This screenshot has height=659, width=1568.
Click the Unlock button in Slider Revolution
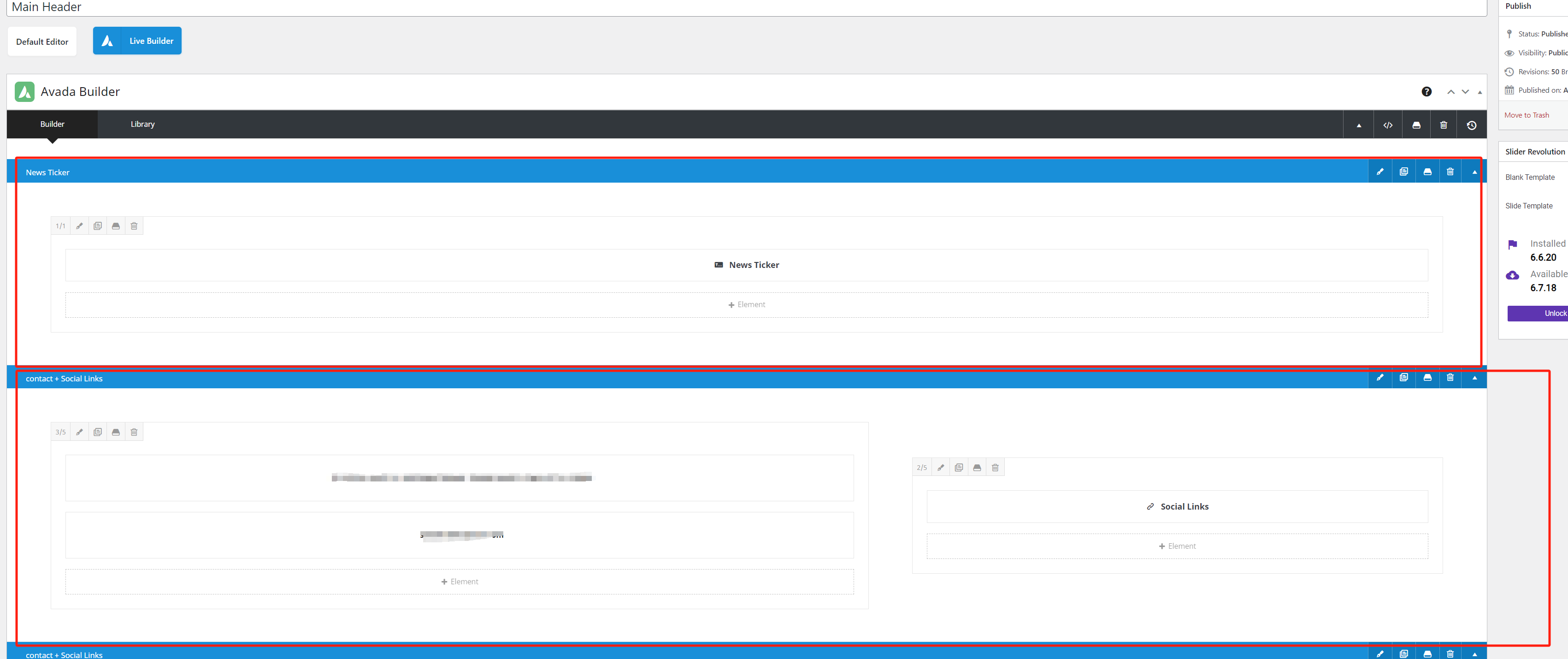pos(1538,313)
